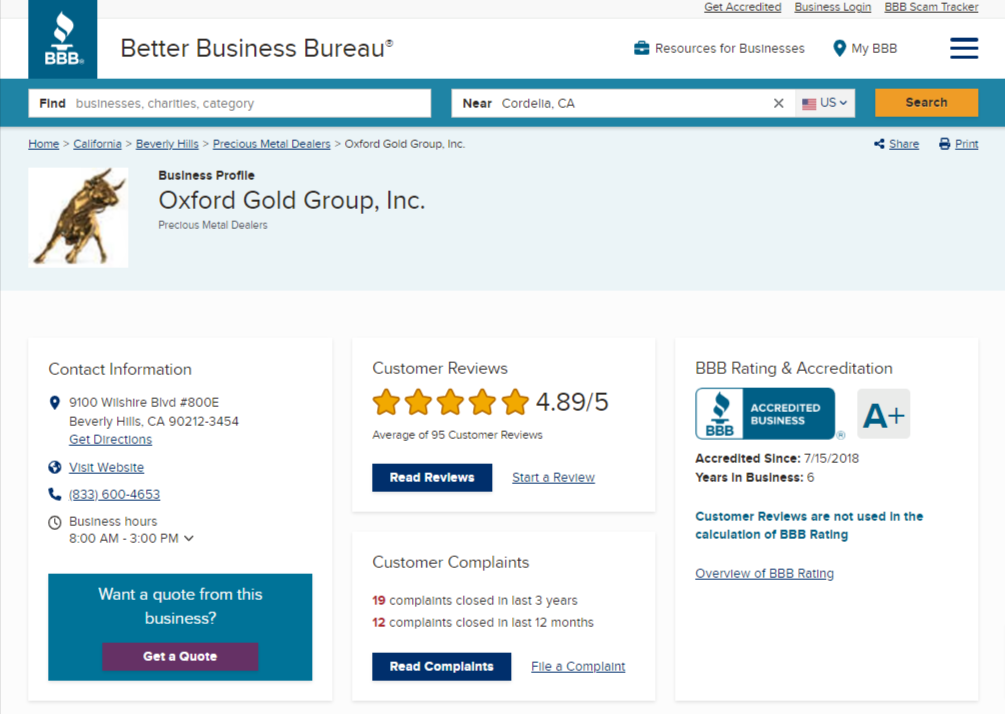Click the Accredited Business seal badge
The height and width of the screenshot is (714, 1005).
pos(765,414)
